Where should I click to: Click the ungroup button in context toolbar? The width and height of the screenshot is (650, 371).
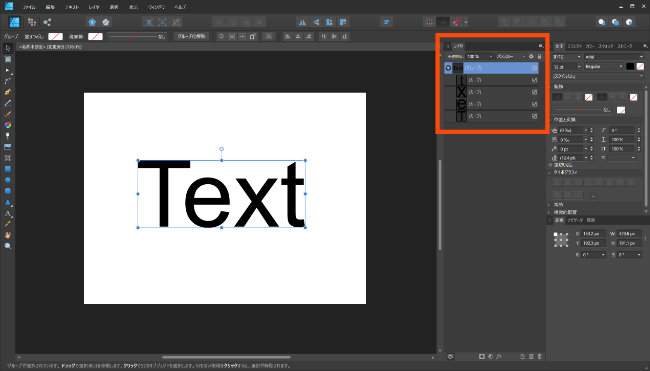(192, 36)
